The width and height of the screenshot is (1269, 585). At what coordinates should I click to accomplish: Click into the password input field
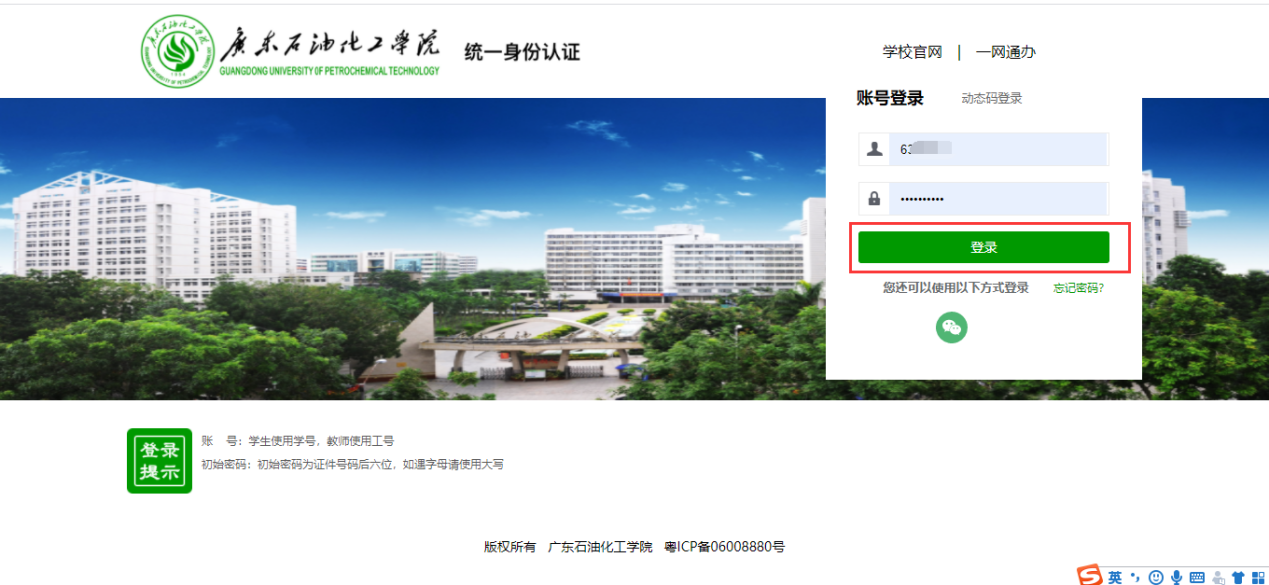coord(998,199)
